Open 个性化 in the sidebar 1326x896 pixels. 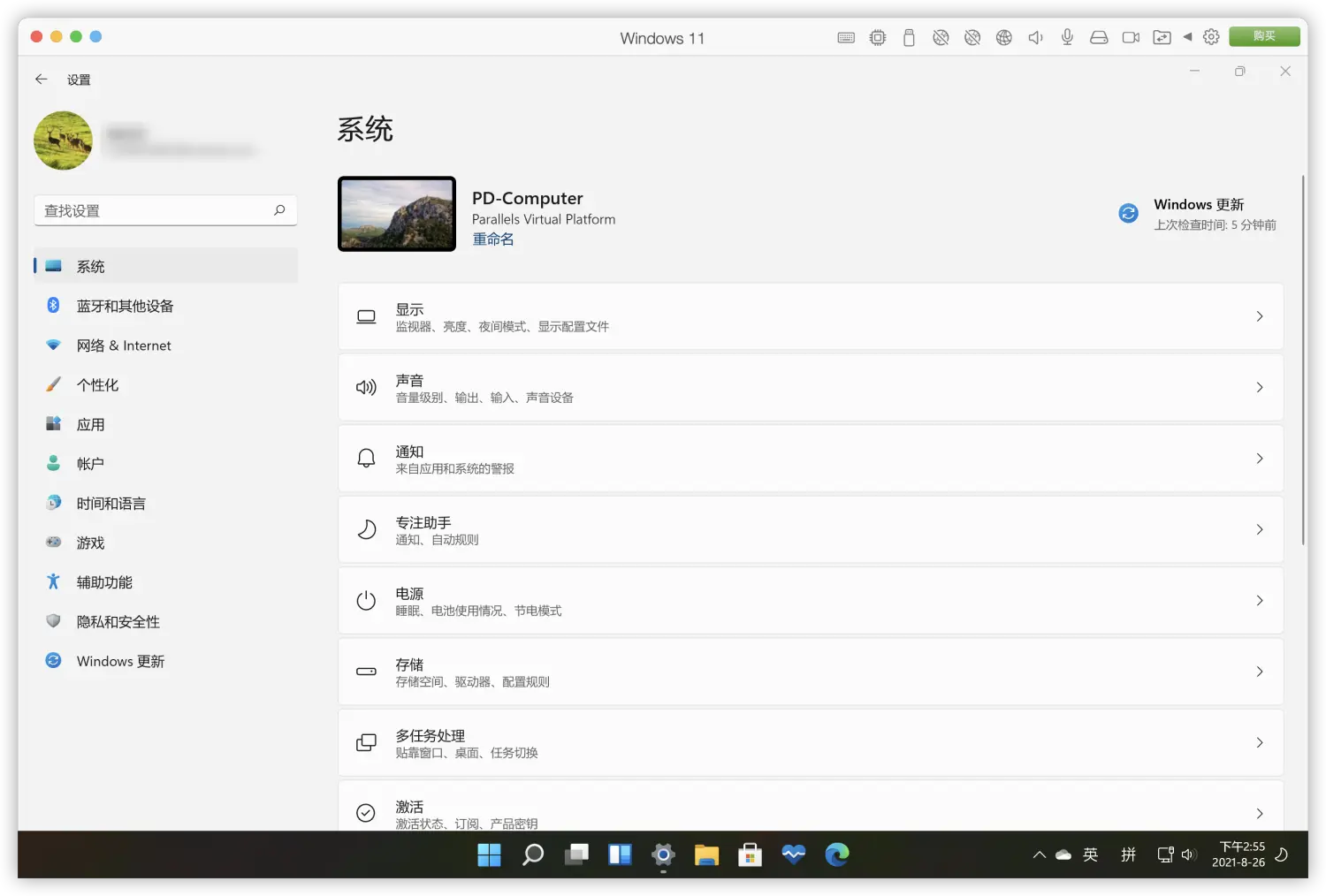coord(165,384)
